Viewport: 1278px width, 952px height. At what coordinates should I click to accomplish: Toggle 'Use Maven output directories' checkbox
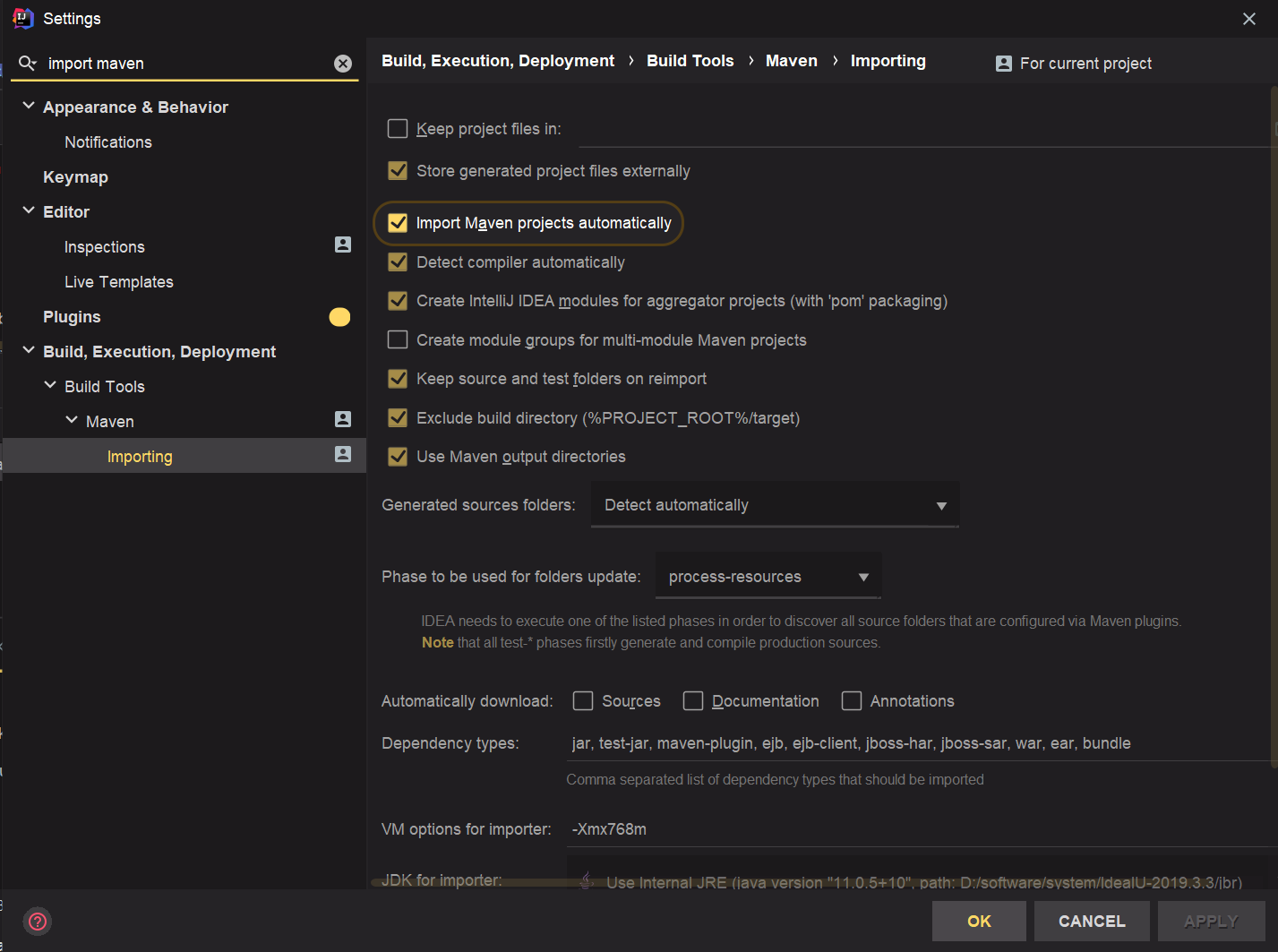(398, 457)
